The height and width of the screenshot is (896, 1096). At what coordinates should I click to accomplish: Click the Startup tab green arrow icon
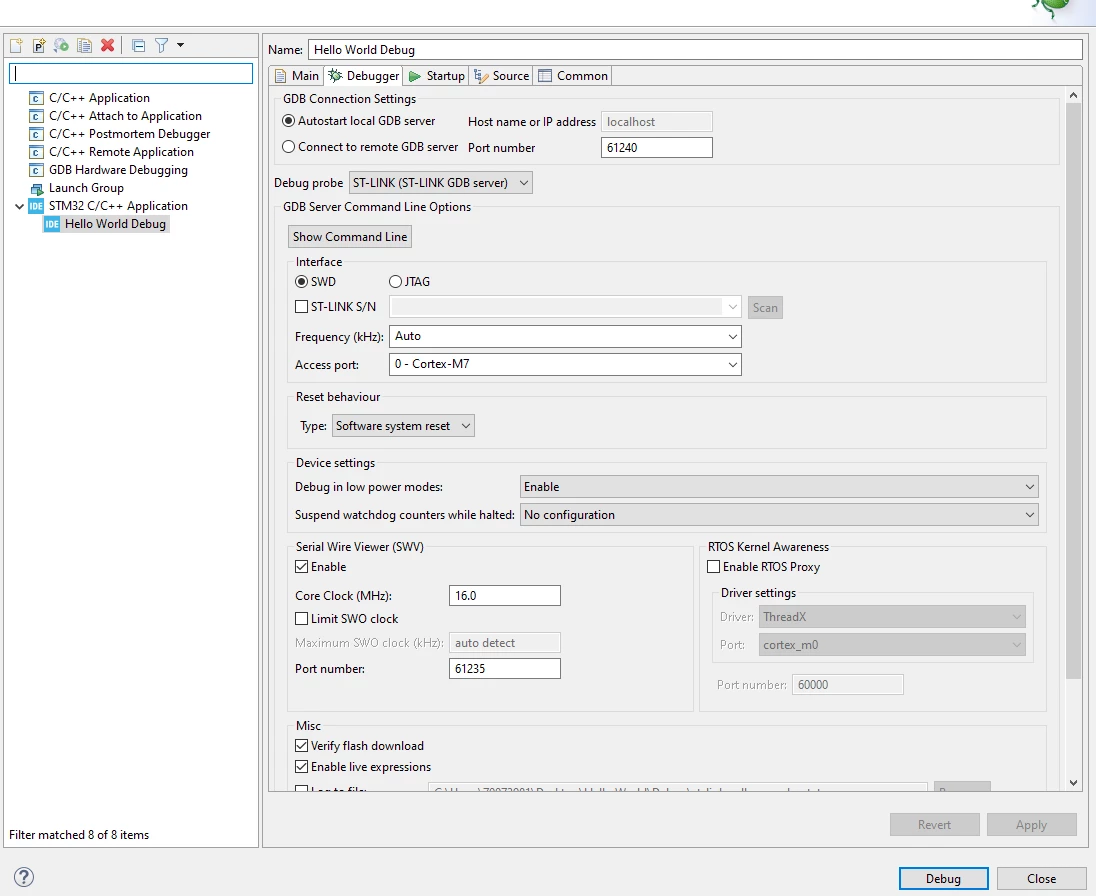coord(415,75)
